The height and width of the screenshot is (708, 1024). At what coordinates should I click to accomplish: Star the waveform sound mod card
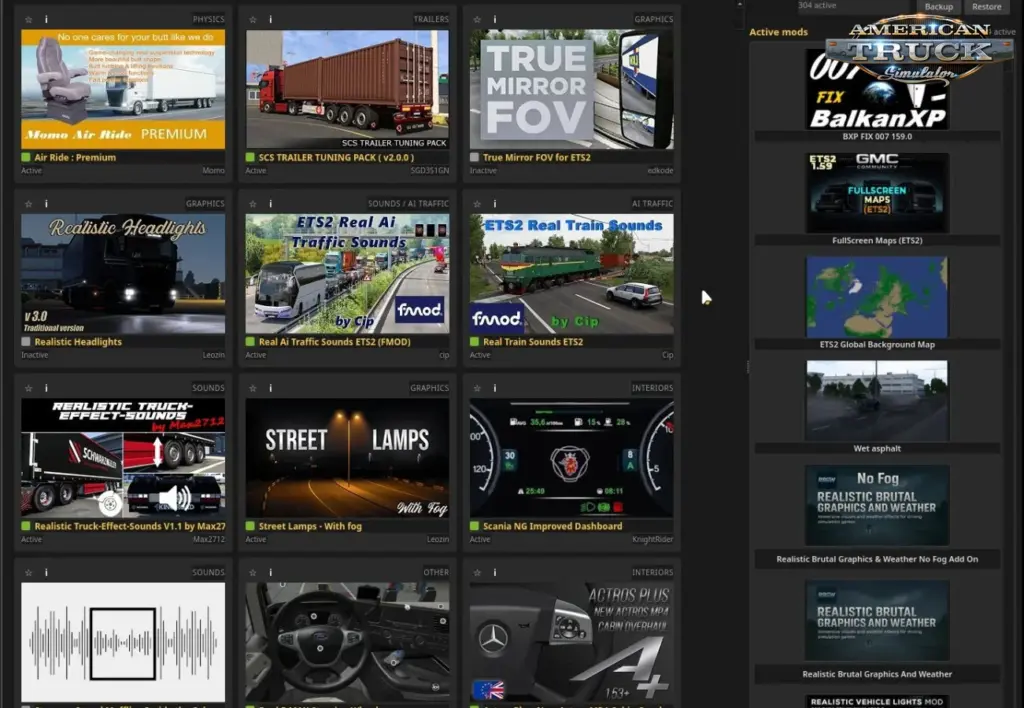pos(29,572)
